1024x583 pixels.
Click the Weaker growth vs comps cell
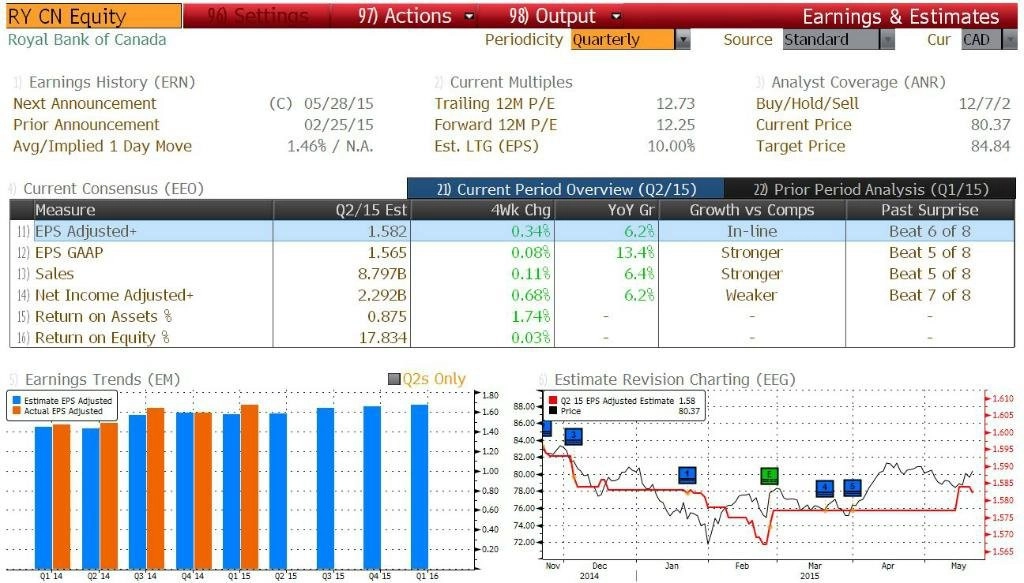click(x=752, y=295)
